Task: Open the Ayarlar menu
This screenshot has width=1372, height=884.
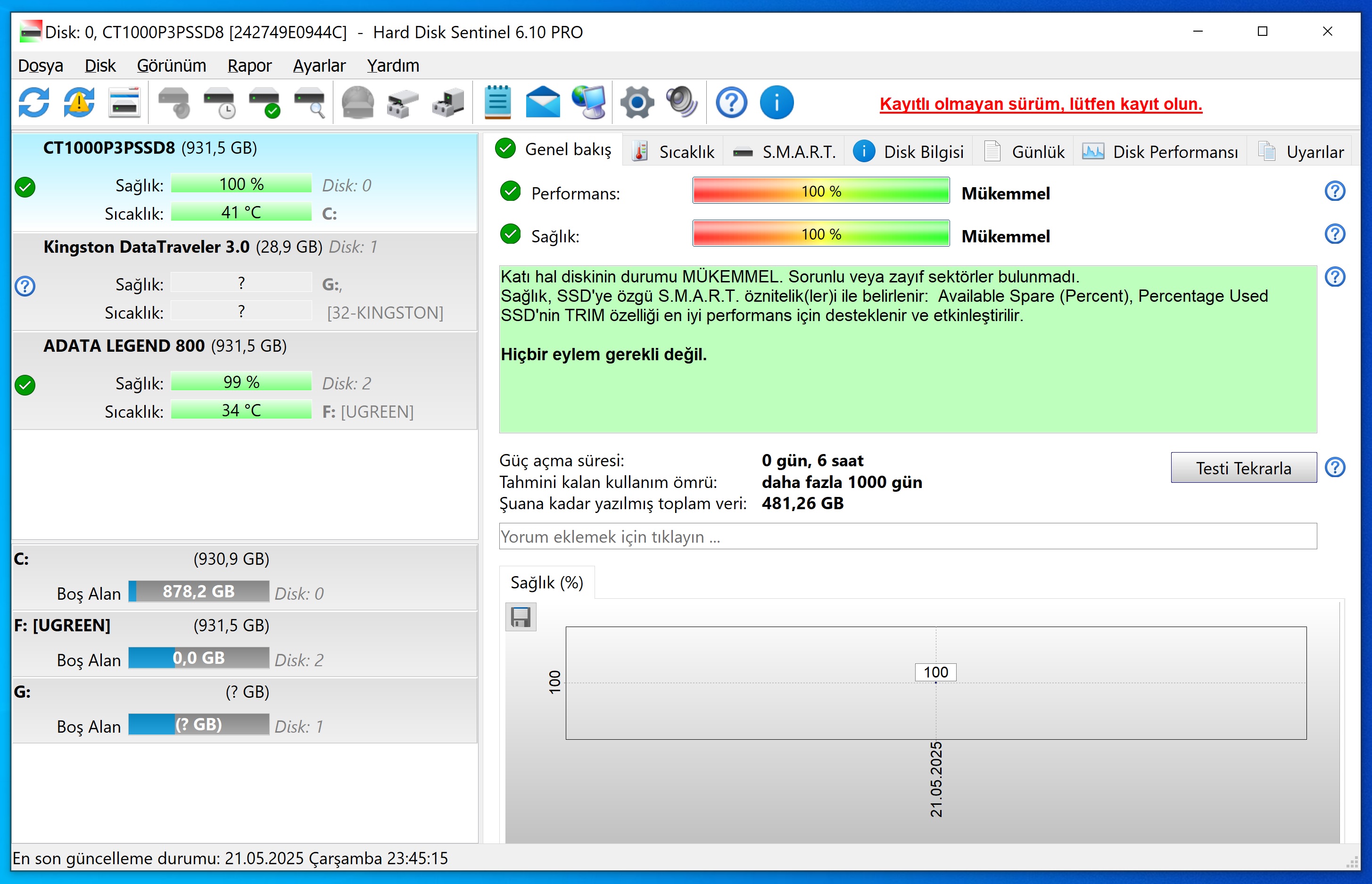Action: (x=319, y=66)
